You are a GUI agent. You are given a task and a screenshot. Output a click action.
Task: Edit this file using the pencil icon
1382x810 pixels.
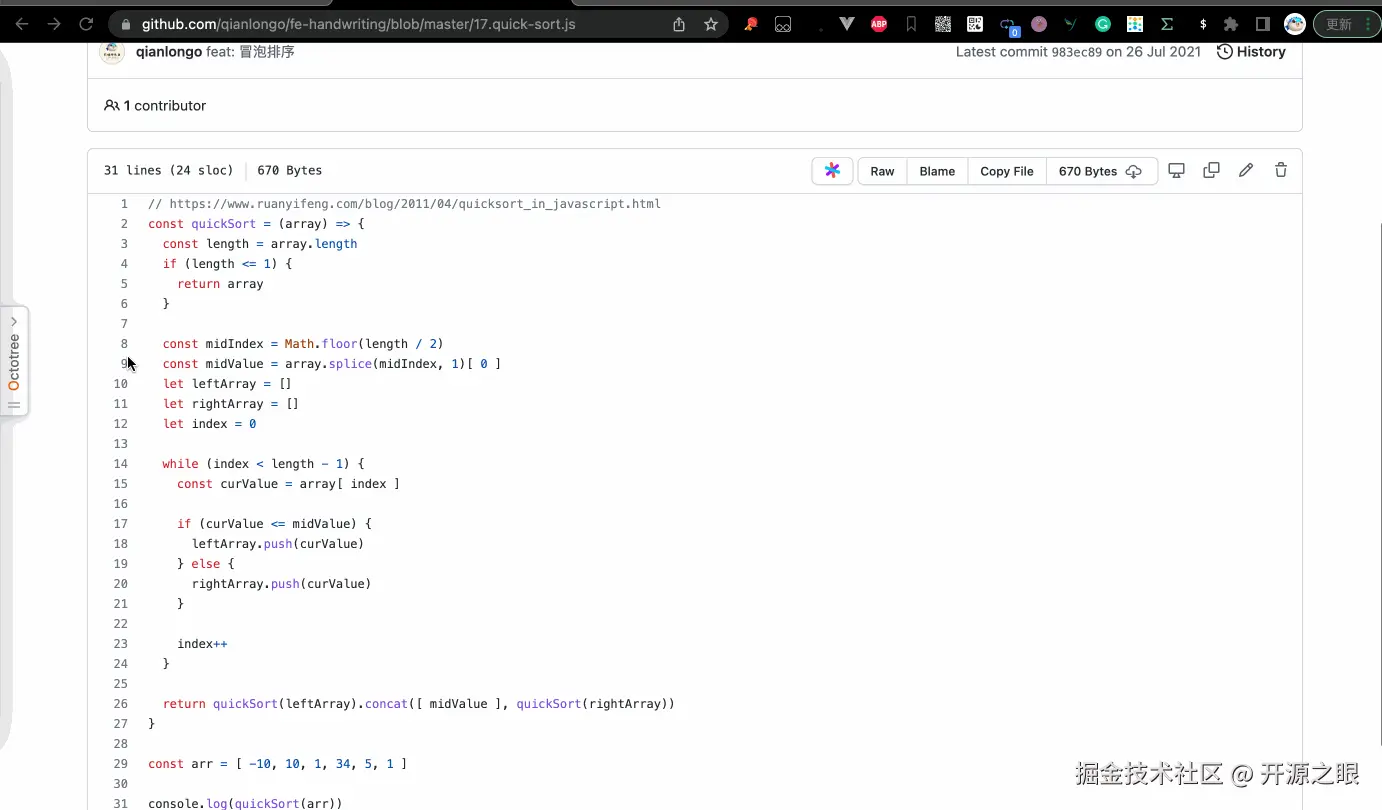[x=1246, y=170]
